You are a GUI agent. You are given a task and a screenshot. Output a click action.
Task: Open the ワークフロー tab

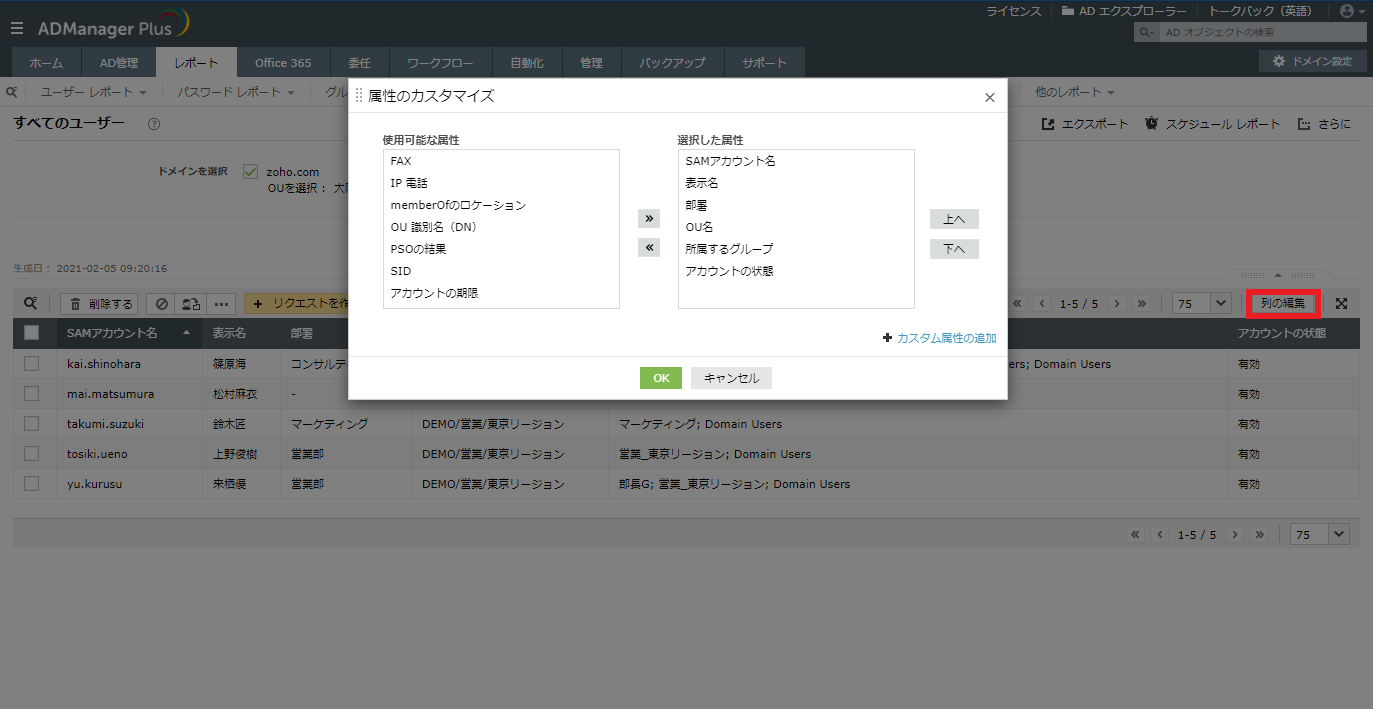440,62
